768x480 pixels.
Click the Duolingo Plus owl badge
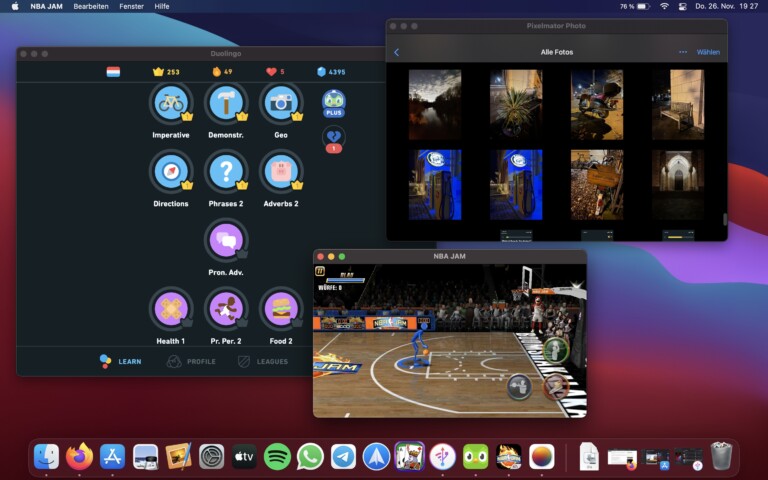click(x=334, y=103)
